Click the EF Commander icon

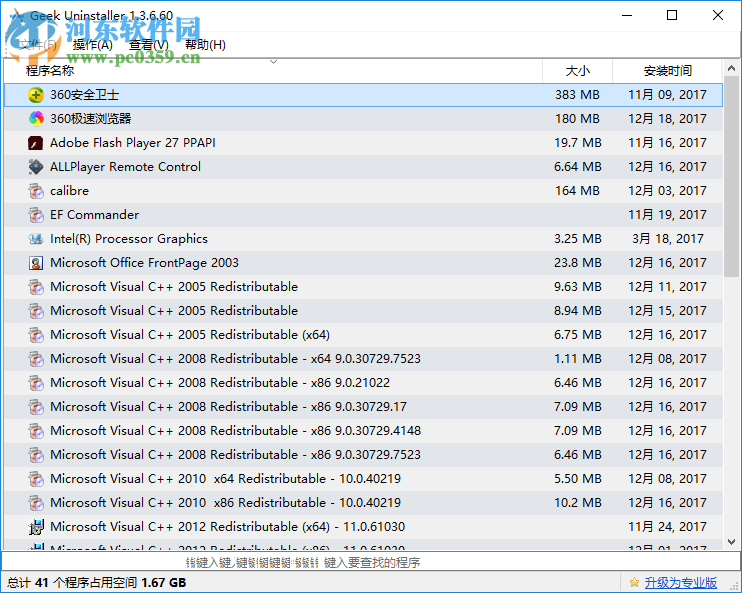pos(36,215)
